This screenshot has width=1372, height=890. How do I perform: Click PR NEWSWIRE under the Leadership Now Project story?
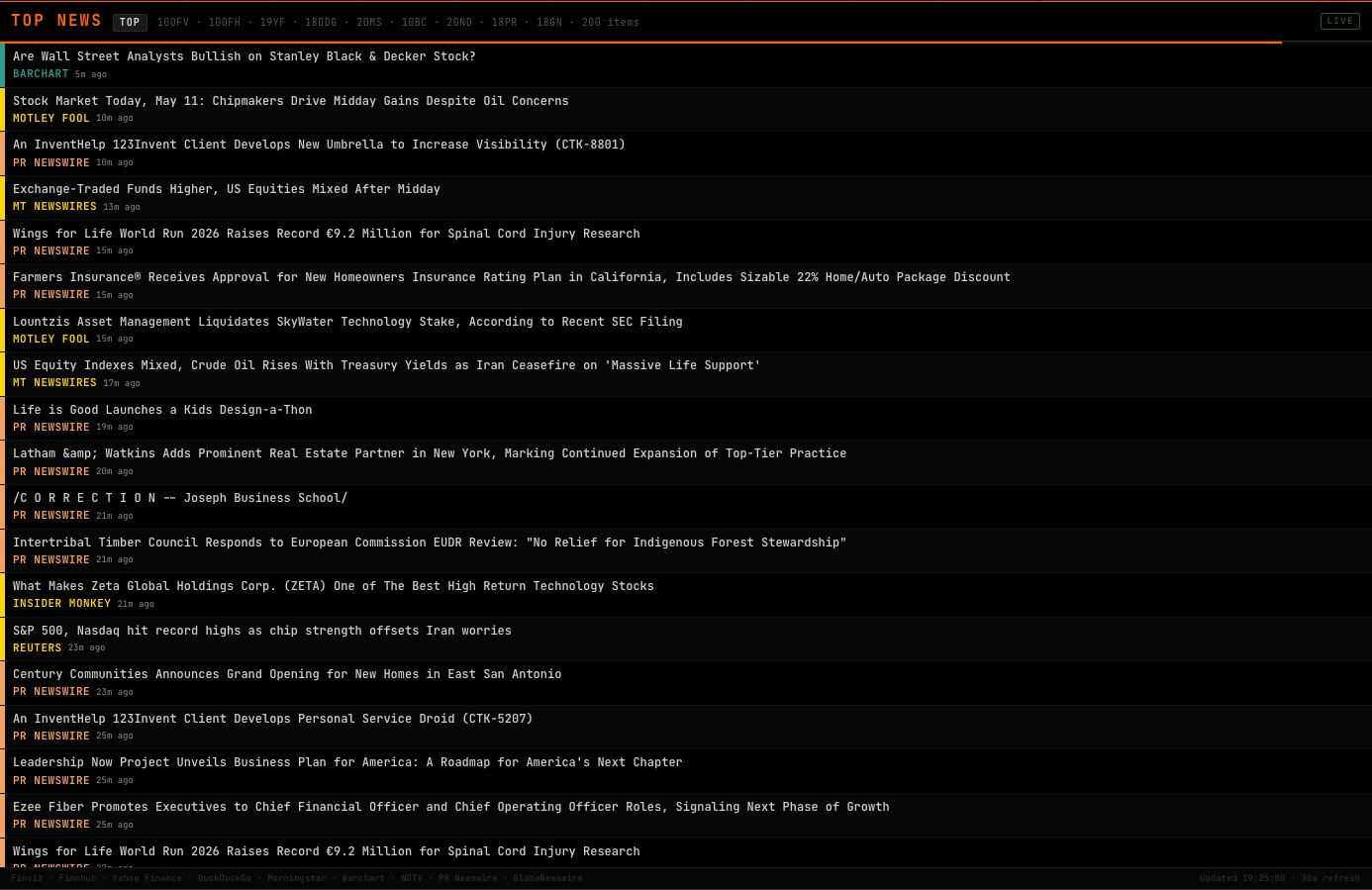tap(51, 781)
